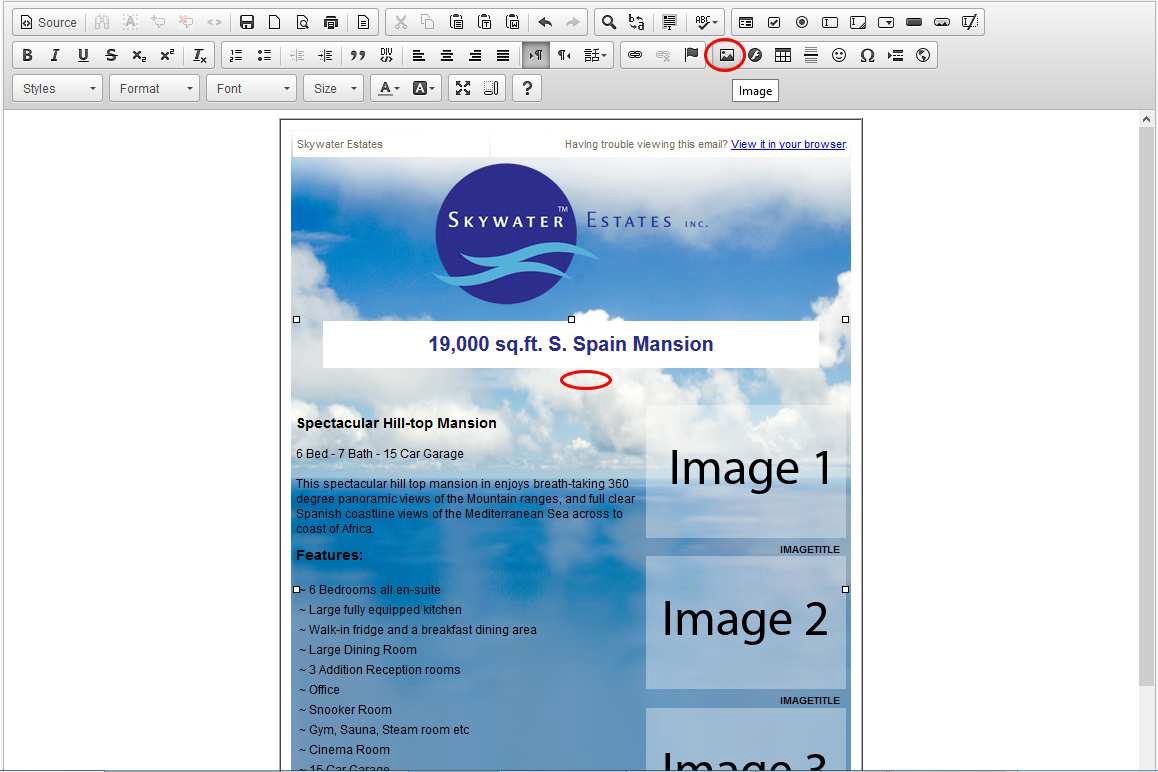This screenshot has height=772, width=1158.
Task: Toggle Superscript formatting
Action: point(167,55)
